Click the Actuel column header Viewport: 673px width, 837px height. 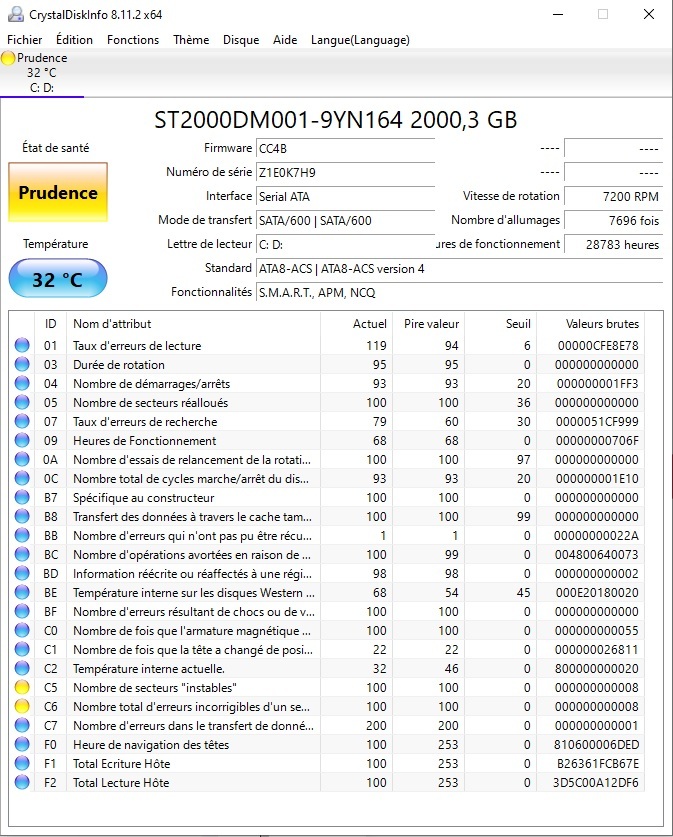(x=357, y=323)
